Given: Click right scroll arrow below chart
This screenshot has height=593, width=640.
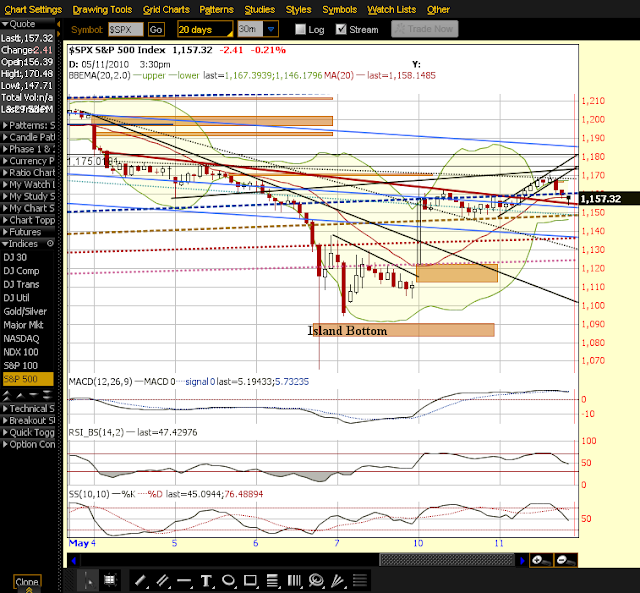Looking at the screenshot, I should tap(522, 561).
